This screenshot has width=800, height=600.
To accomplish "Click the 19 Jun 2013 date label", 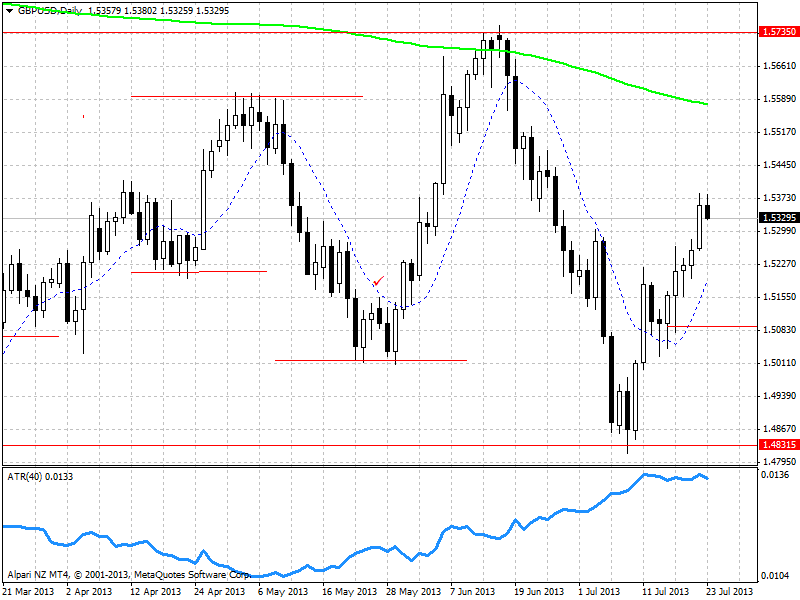I will tap(539, 592).
